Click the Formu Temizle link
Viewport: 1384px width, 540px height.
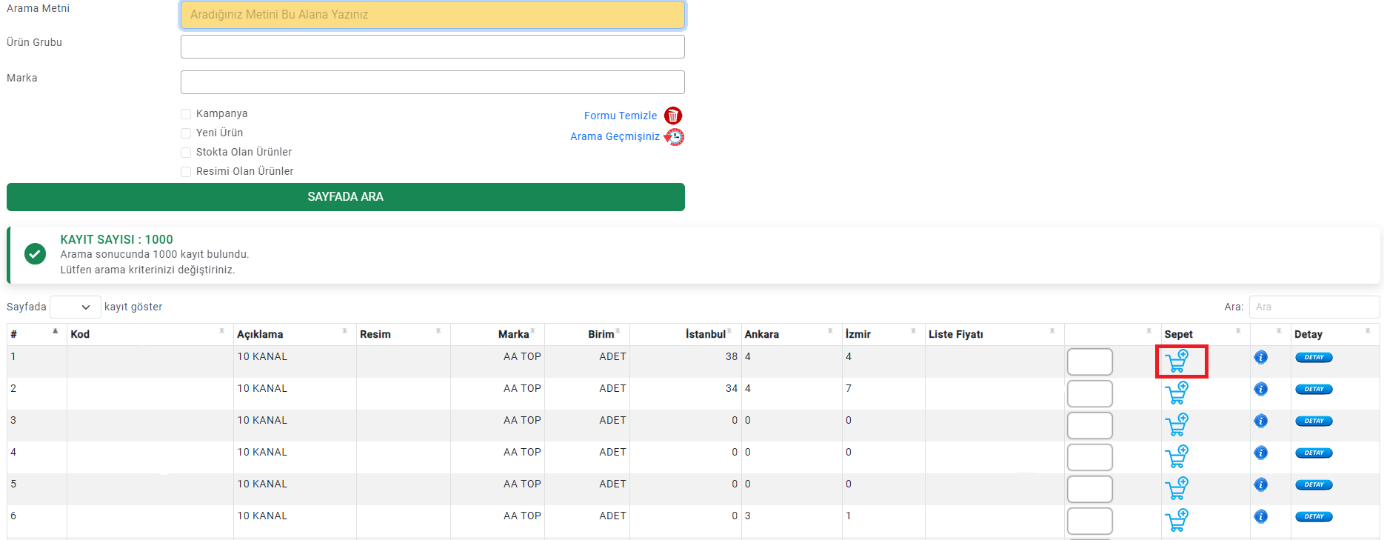(x=620, y=116)
